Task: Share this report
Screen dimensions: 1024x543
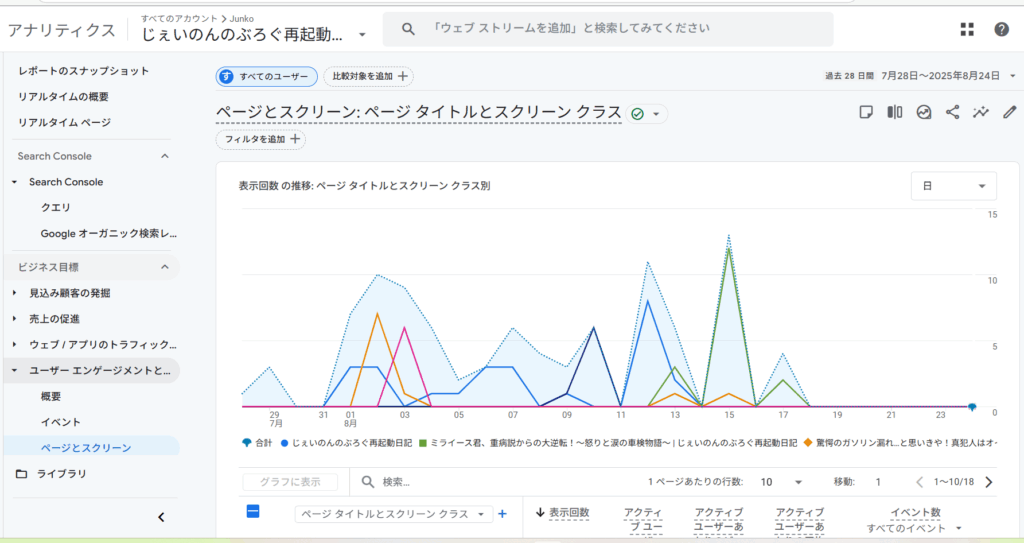Action: point(953,113)
